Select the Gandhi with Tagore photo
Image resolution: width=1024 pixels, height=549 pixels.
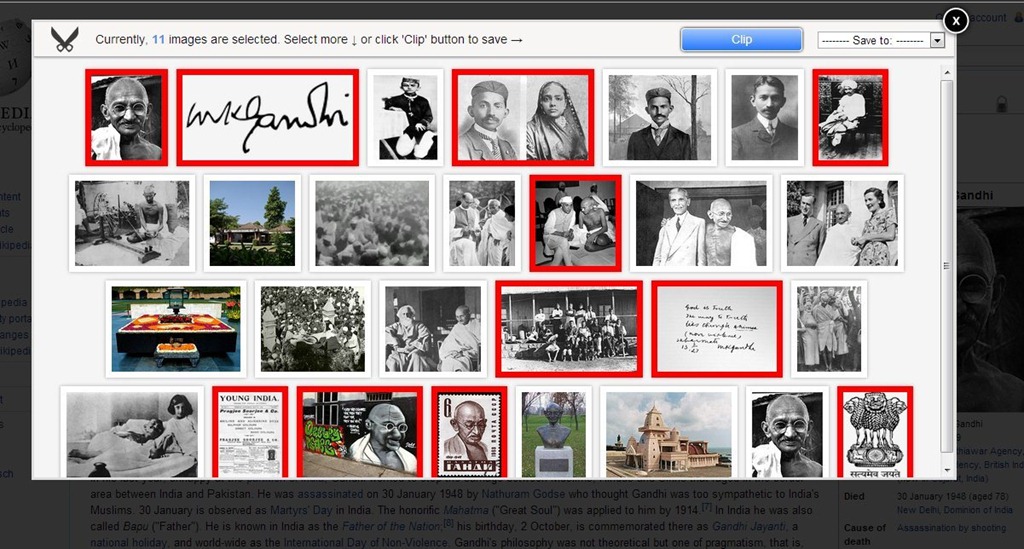point(433,329)
